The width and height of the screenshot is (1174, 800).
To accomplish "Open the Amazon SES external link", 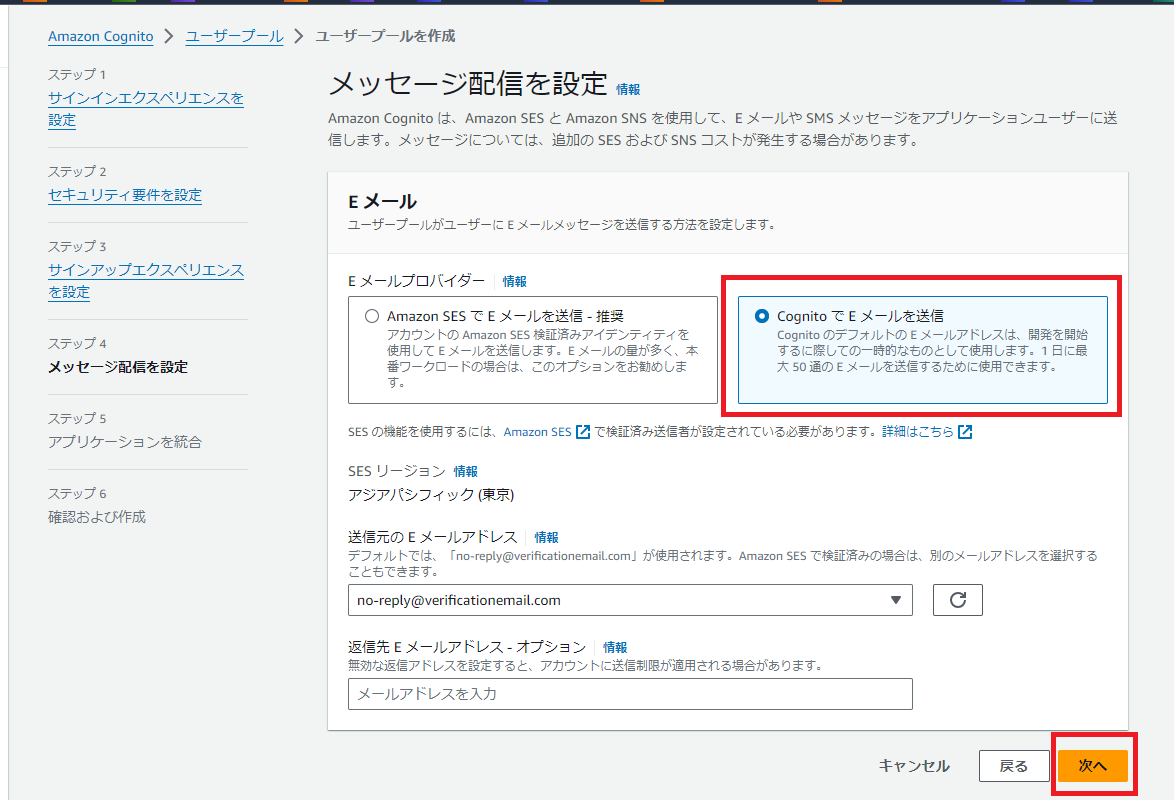I will click(x=537, y=431).
